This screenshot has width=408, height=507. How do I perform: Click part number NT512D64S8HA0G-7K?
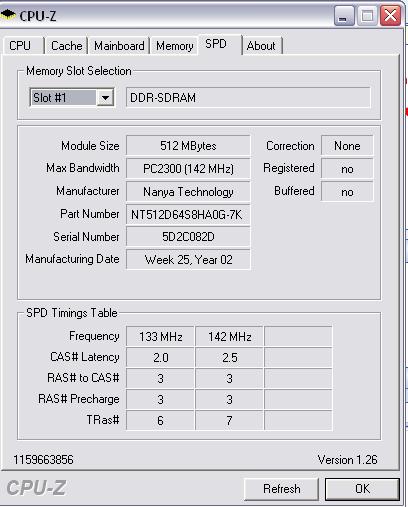click(x=188, y=215)
